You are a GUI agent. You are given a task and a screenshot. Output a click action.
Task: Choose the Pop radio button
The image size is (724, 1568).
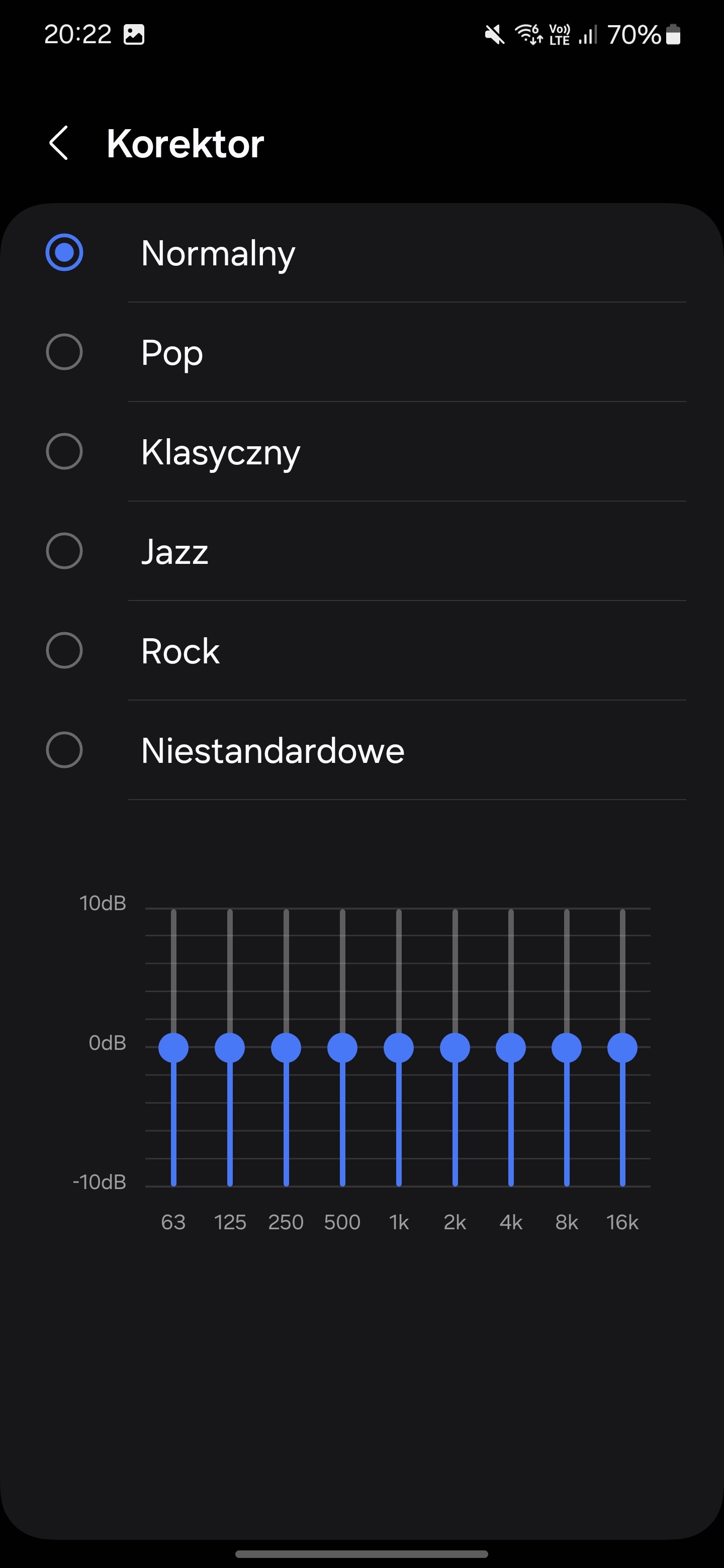pyautogui.click(x=64, y=352)
